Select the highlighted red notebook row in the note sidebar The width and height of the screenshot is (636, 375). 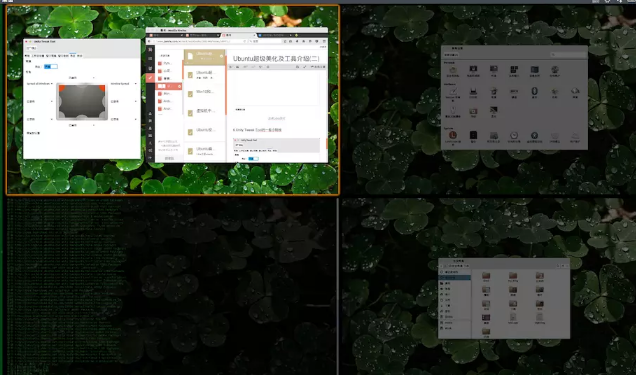pos(169,86)
